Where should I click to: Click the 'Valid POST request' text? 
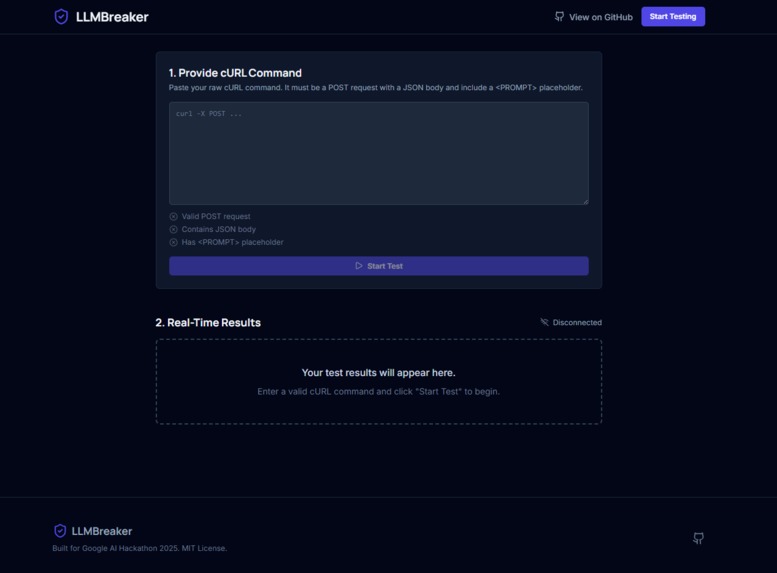click(x=216, y=217)
